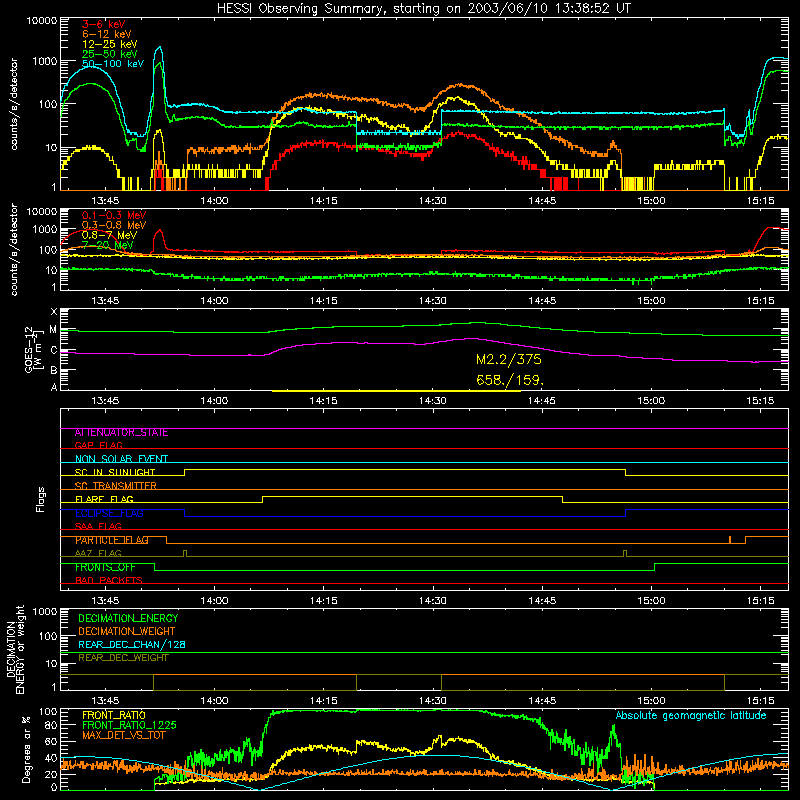The image size is (800, 800).
Task: Select the "FRONTS_OFF" flag label
Action: [x=105, y=567]
